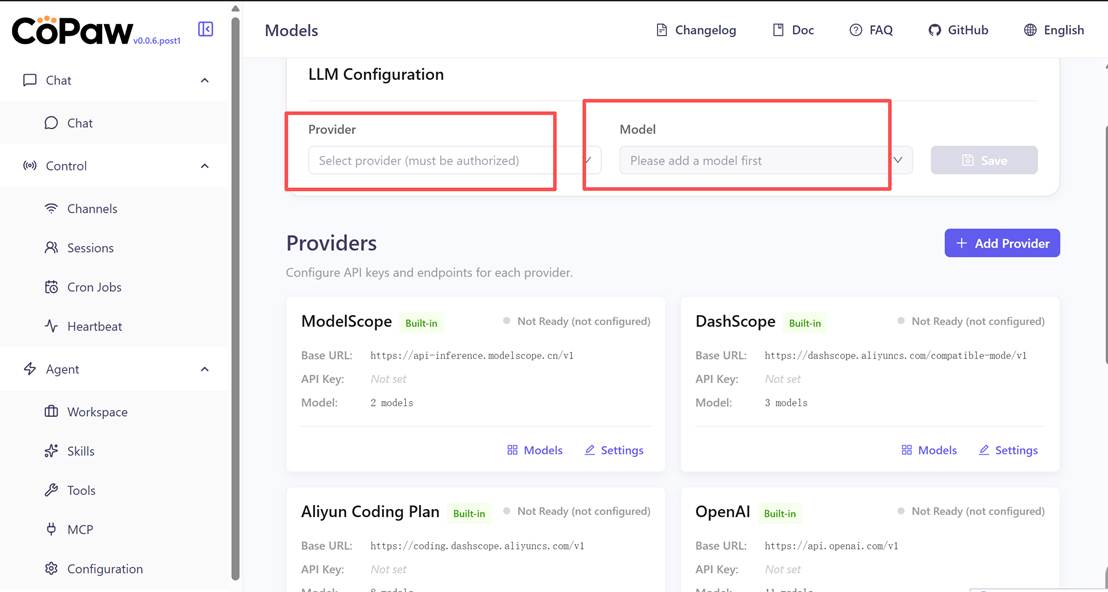Click the ModelScope Models grid icon

pos(512,450)
